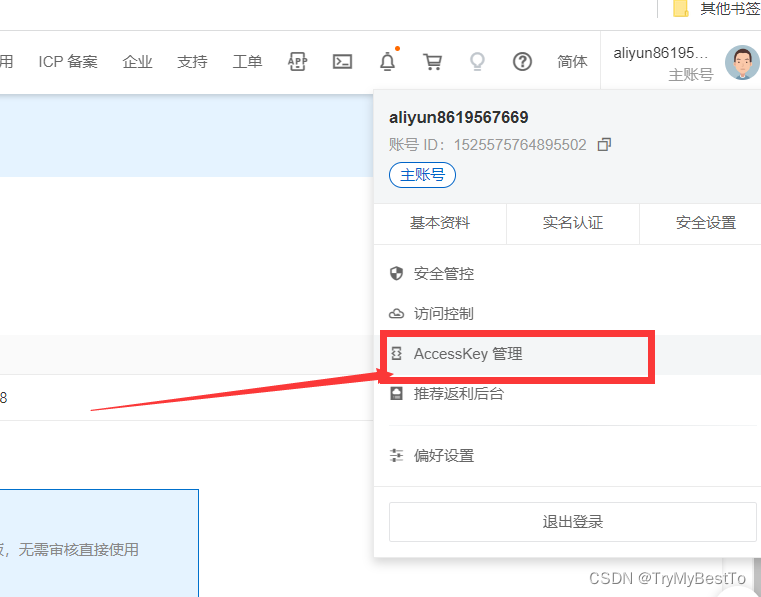Click the 主账号 badge

(422, 175)
